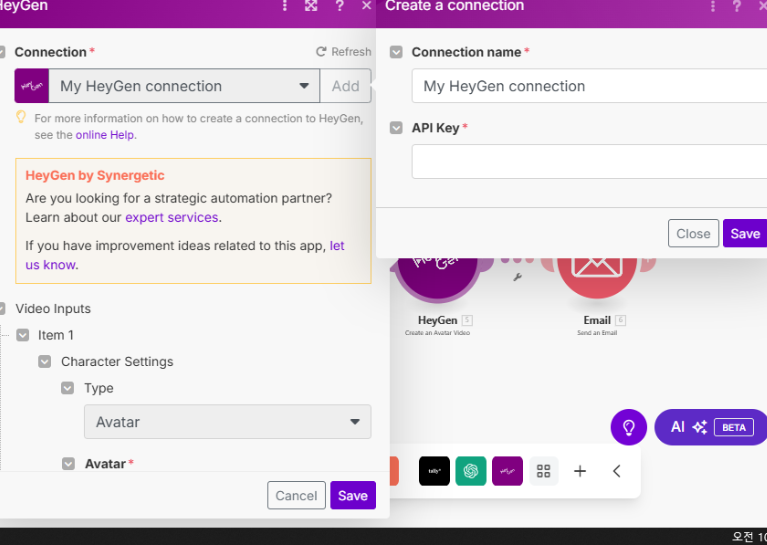Select the Email module on canvas
767x545 pixels.
[x=597, y=276]
